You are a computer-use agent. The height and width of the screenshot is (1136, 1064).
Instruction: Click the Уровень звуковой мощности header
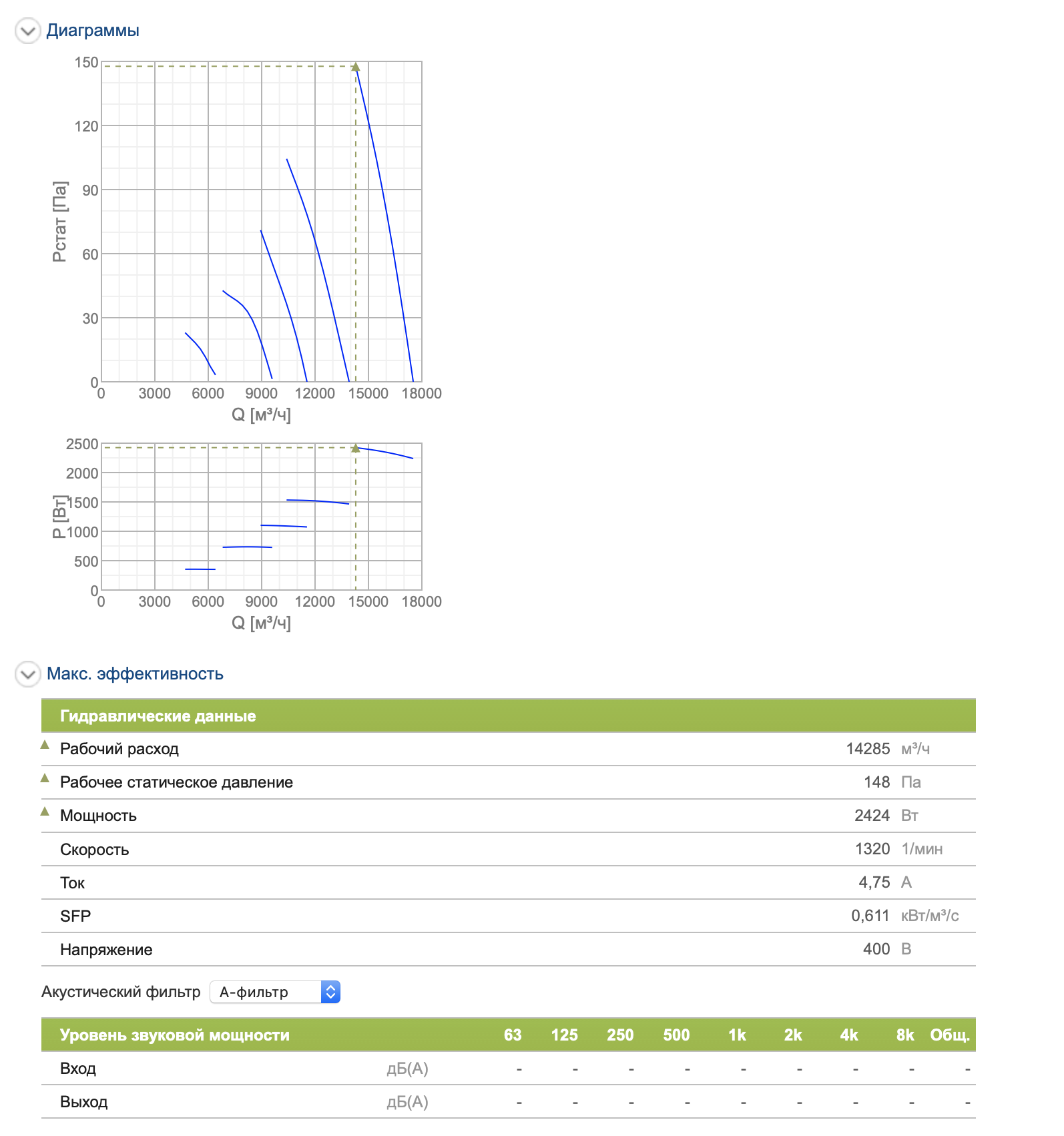click(x=175, y=1035)
